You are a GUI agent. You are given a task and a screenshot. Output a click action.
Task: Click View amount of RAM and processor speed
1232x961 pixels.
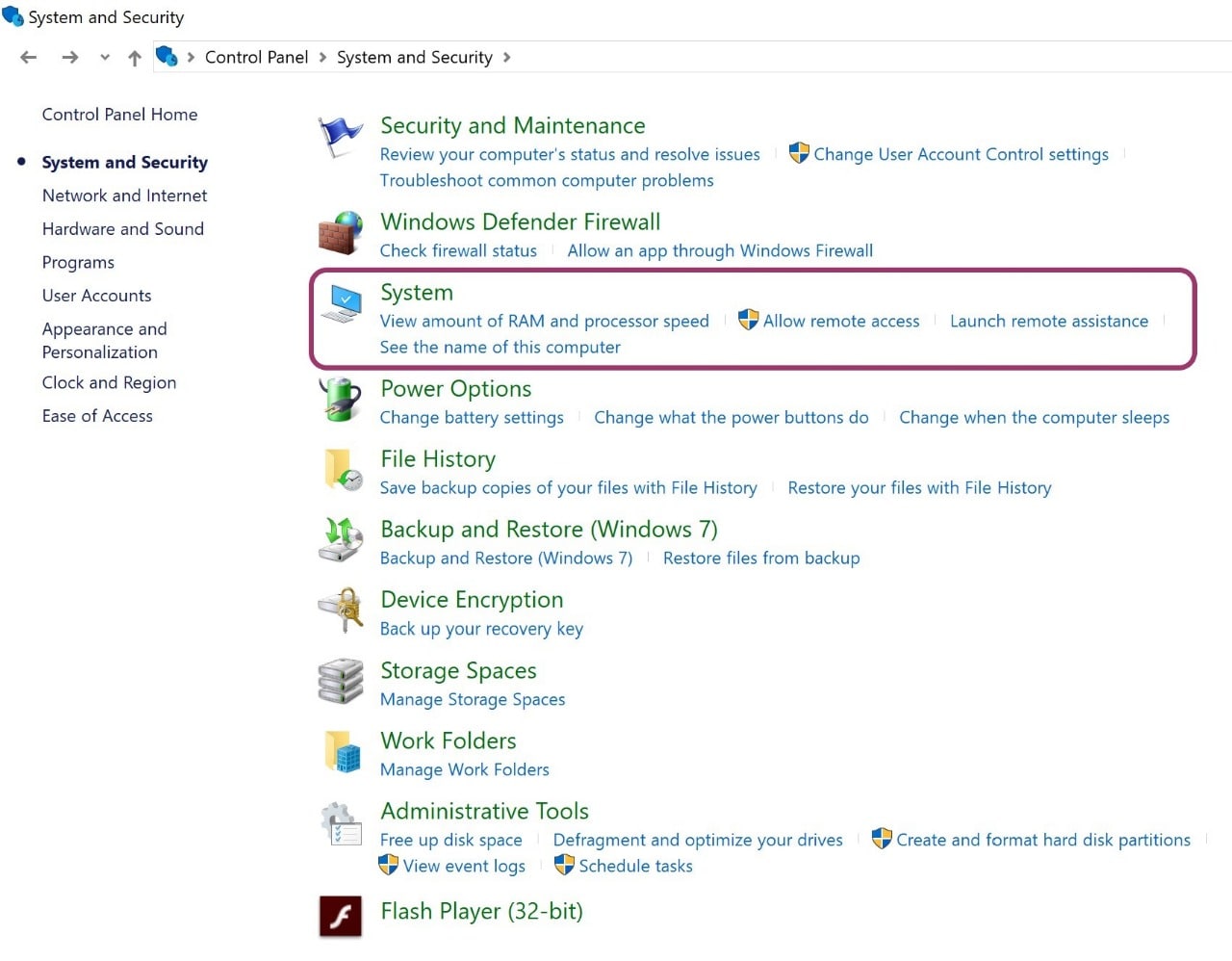545,322
